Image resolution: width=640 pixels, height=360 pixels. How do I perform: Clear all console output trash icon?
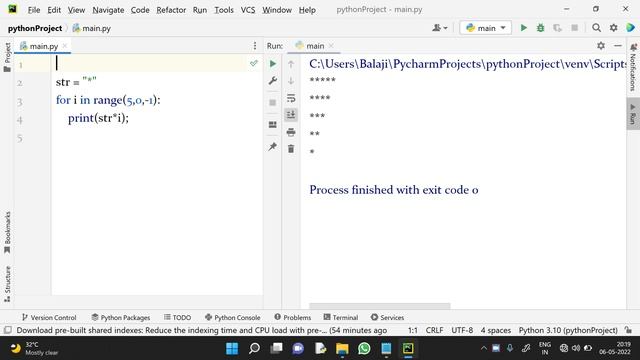click(x=291, y=149)
